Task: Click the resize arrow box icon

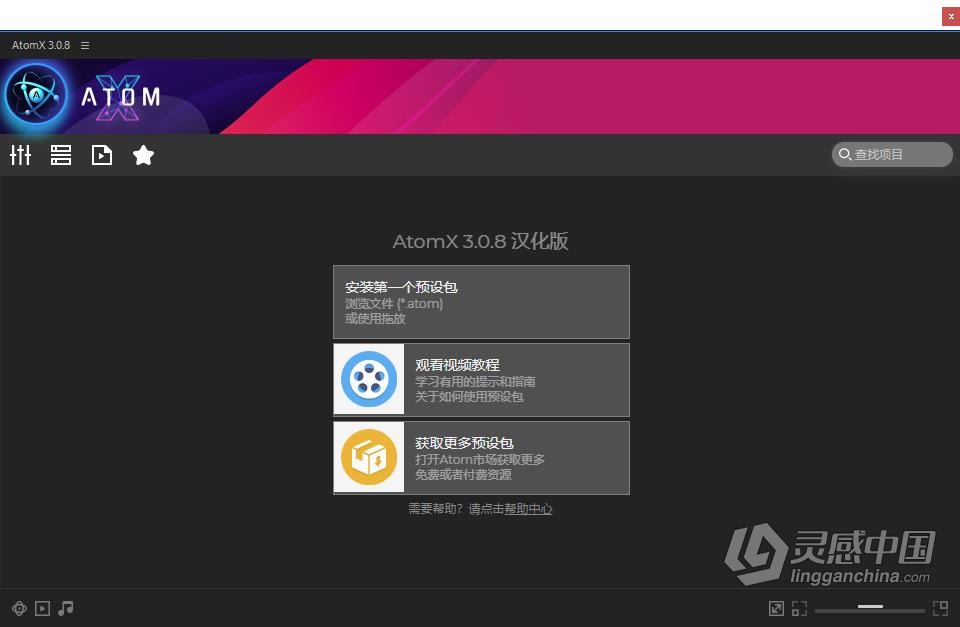Action: [x=776, y=608]
